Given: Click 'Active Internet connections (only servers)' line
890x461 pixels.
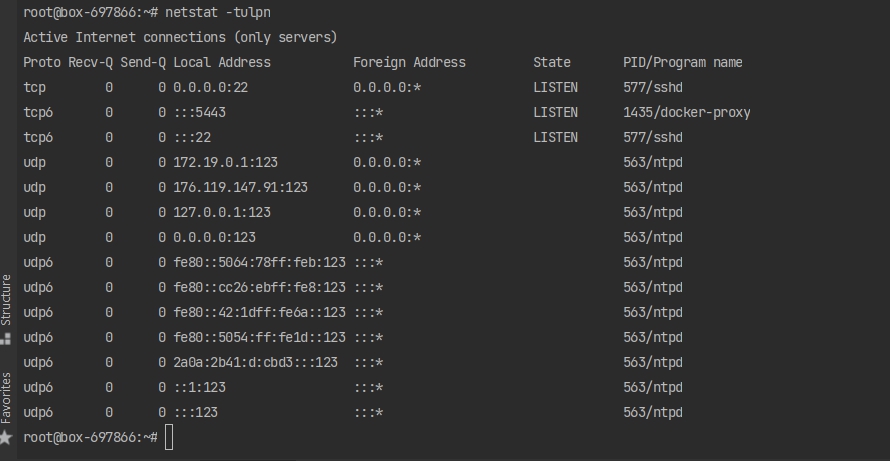Looking at the screenshot, I should [180, 37].
